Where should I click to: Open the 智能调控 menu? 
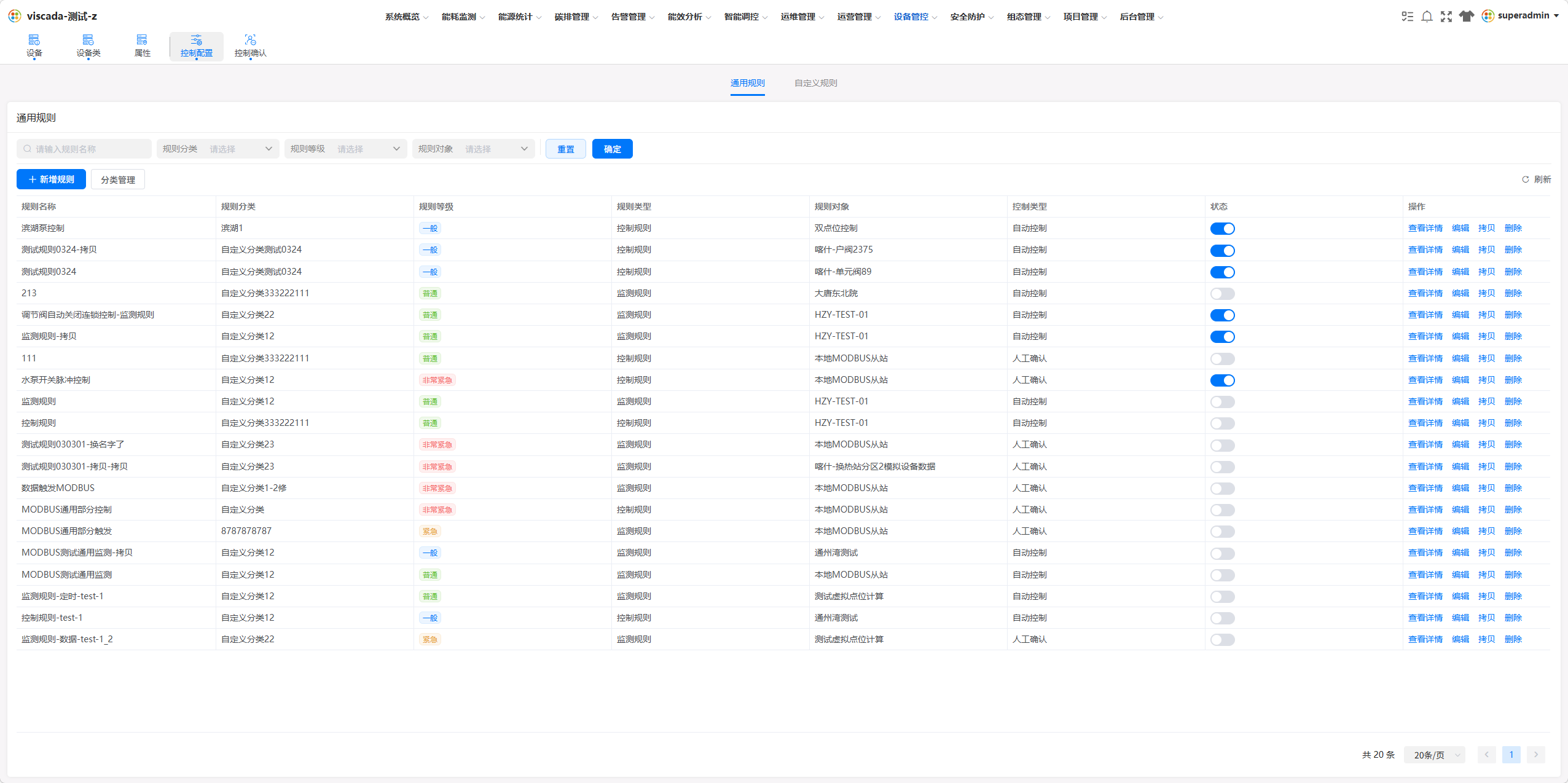click(746, 17)
